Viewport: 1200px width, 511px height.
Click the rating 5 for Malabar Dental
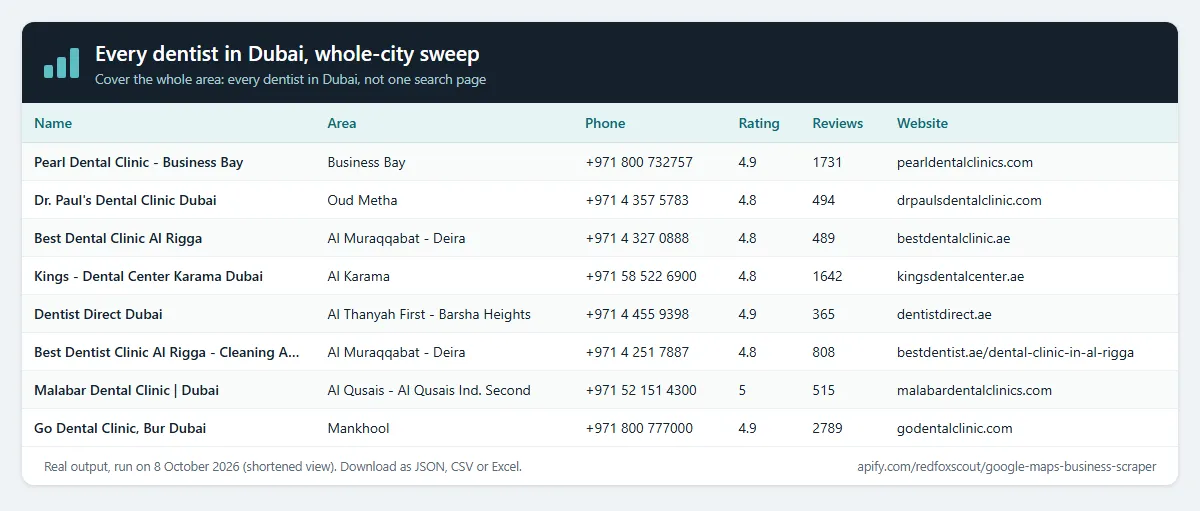point(742,390)
